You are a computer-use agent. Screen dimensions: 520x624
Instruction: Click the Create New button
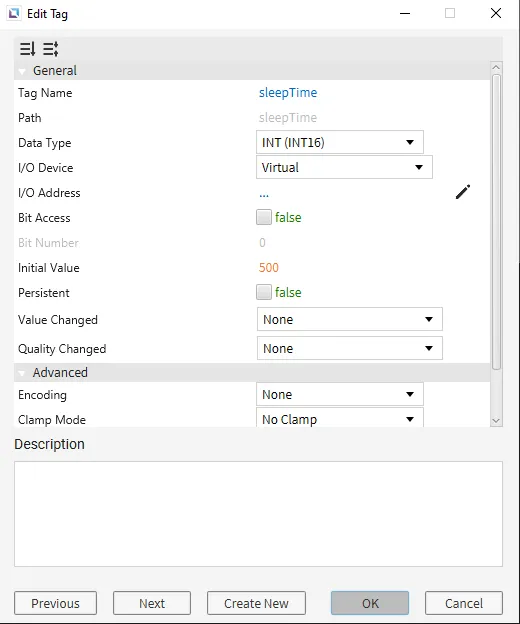pyautogui.click(x=256, y=603)
